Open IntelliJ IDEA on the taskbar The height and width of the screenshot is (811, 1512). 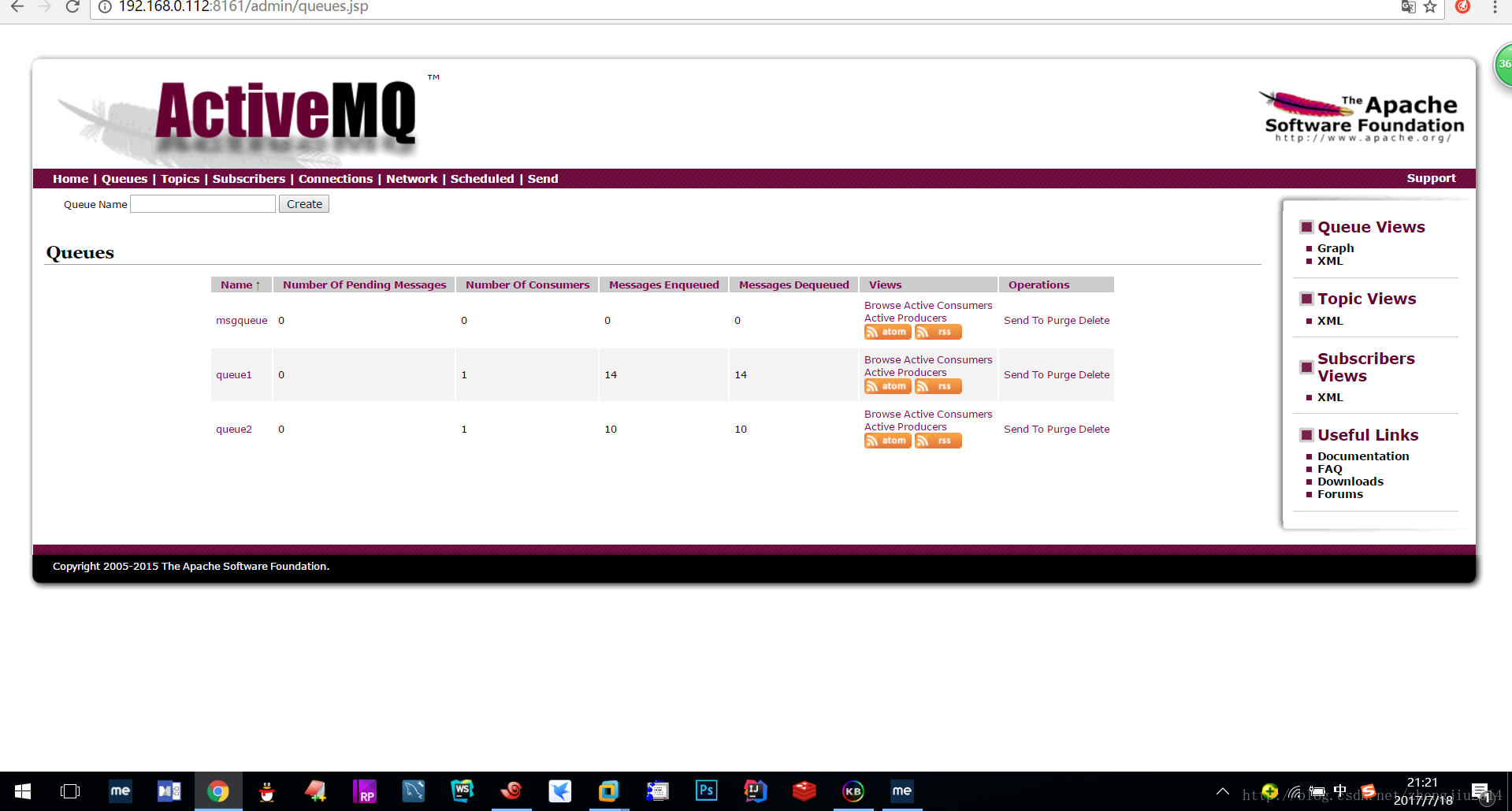755,791
